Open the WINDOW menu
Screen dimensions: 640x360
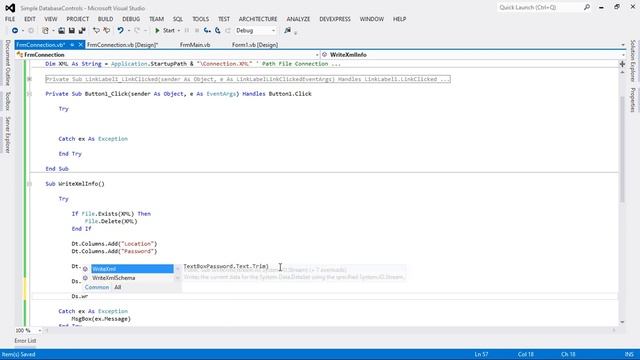[371, 19]
